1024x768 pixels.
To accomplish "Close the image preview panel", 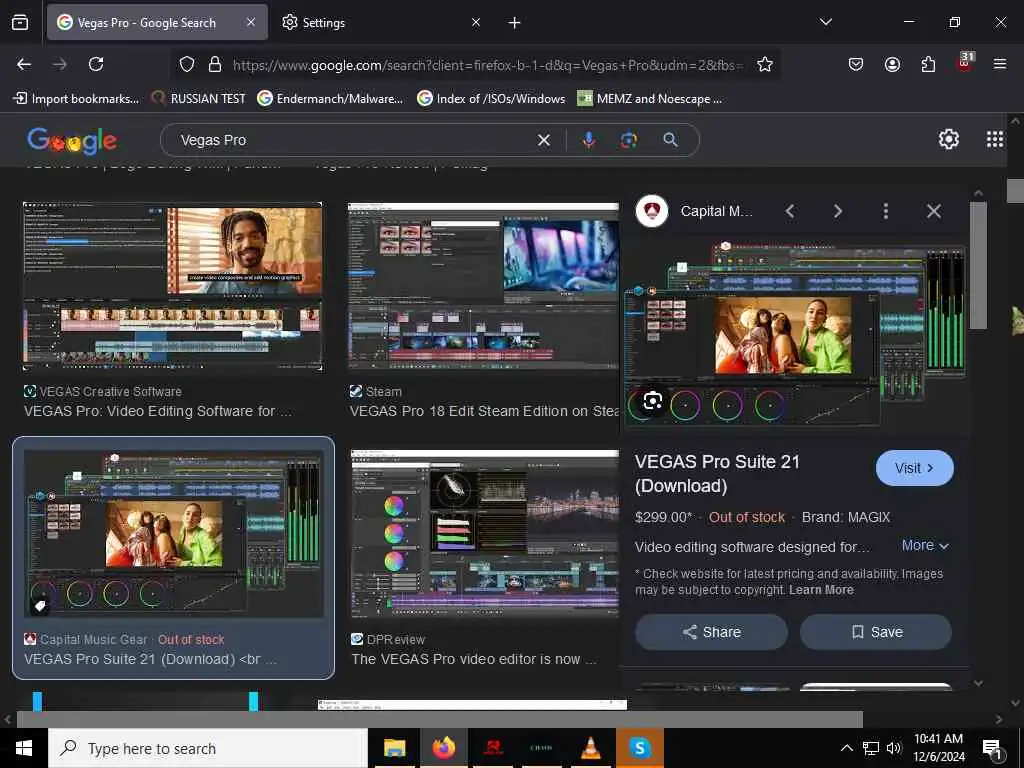I will click(934, 211).
